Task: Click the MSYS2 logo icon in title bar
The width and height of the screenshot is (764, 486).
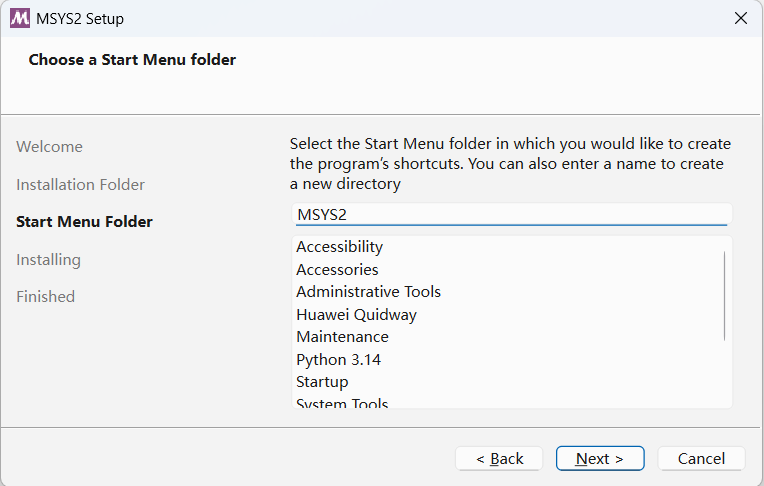Action: [x=20, y=18]
